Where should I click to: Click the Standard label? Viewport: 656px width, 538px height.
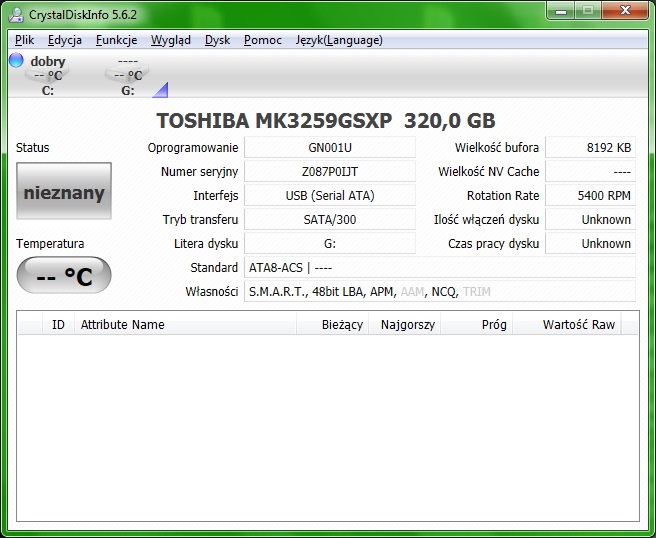(x=214, y=267)
